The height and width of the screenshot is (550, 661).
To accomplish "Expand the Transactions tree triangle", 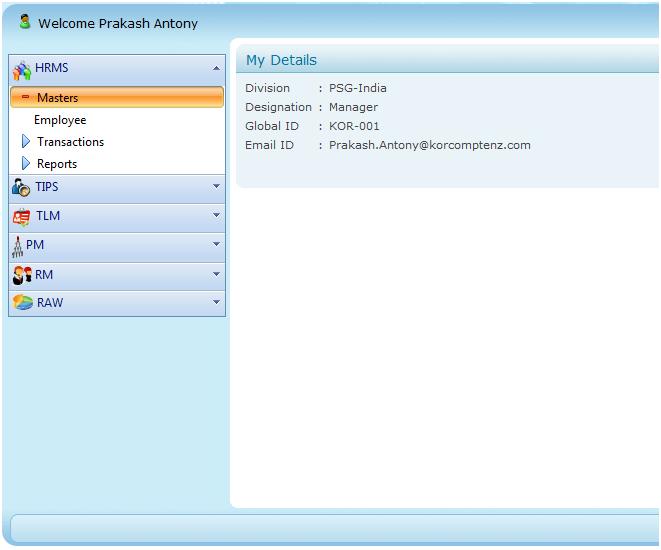I will [26, 141].
